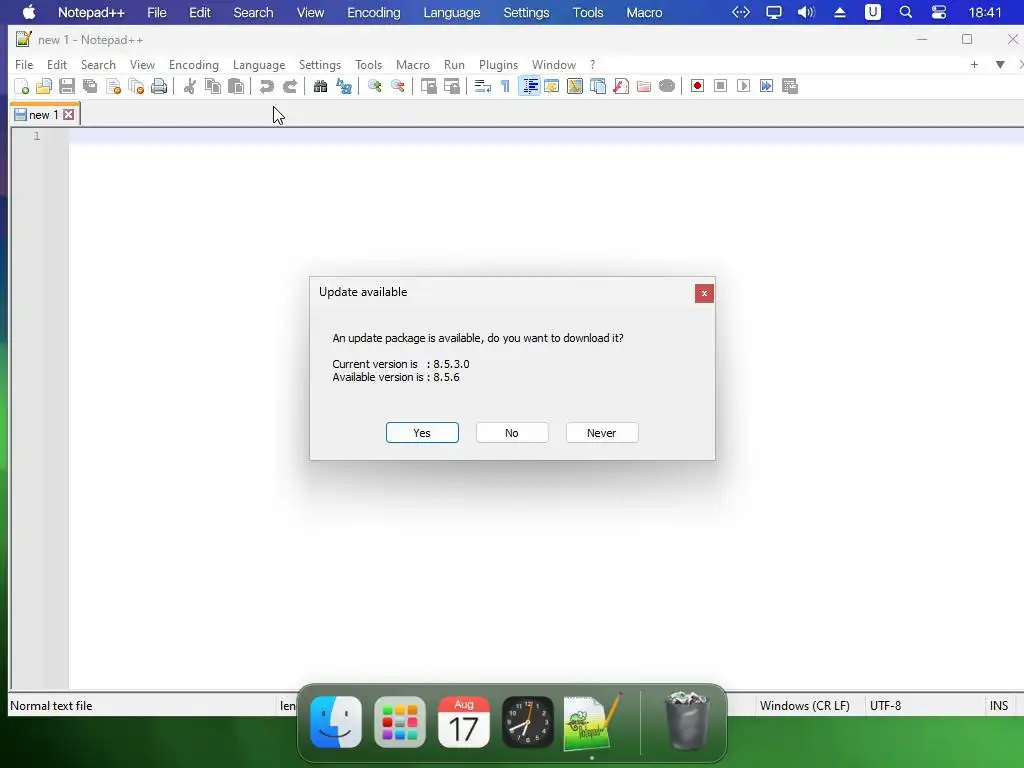Viewport: 1024px width, 768px height.
Task: Click the Paste clipboard toolbar icon
Action: [x=236, y=86]
